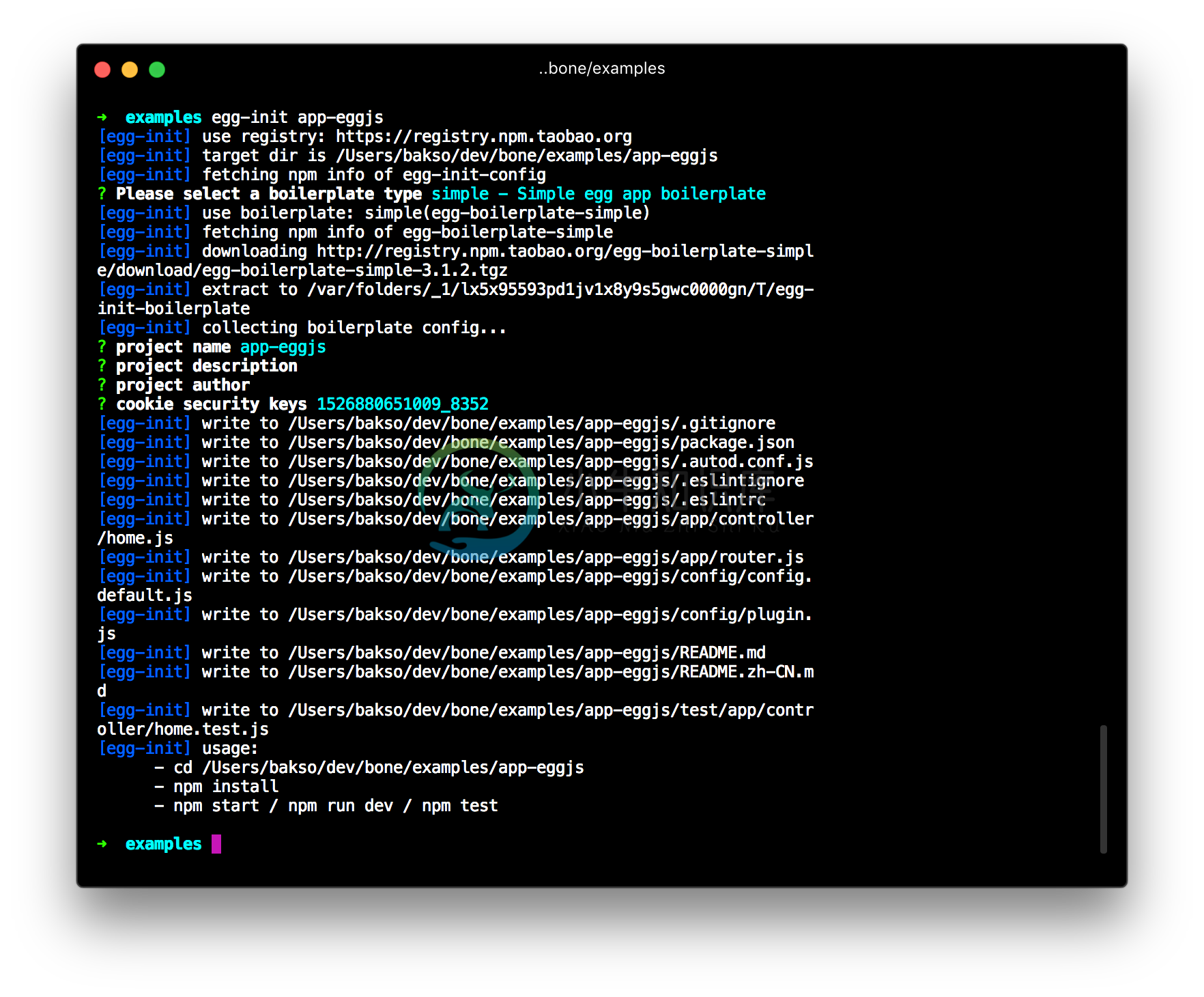The image size is (1204, 997).
Task: Click the write path ending '.eslintignore'
Action: coord(546,481)
